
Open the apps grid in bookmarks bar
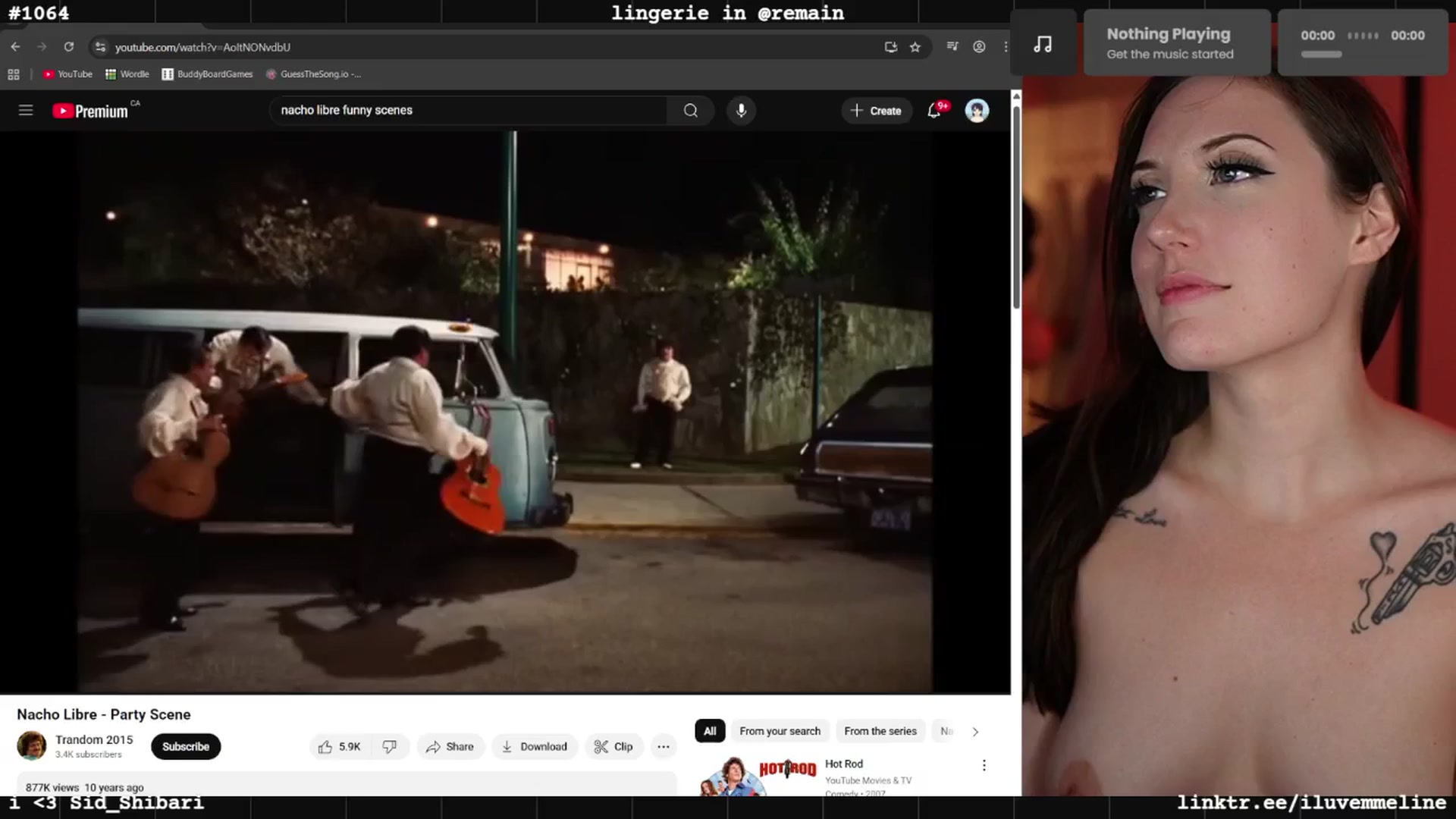coord(14,74)
